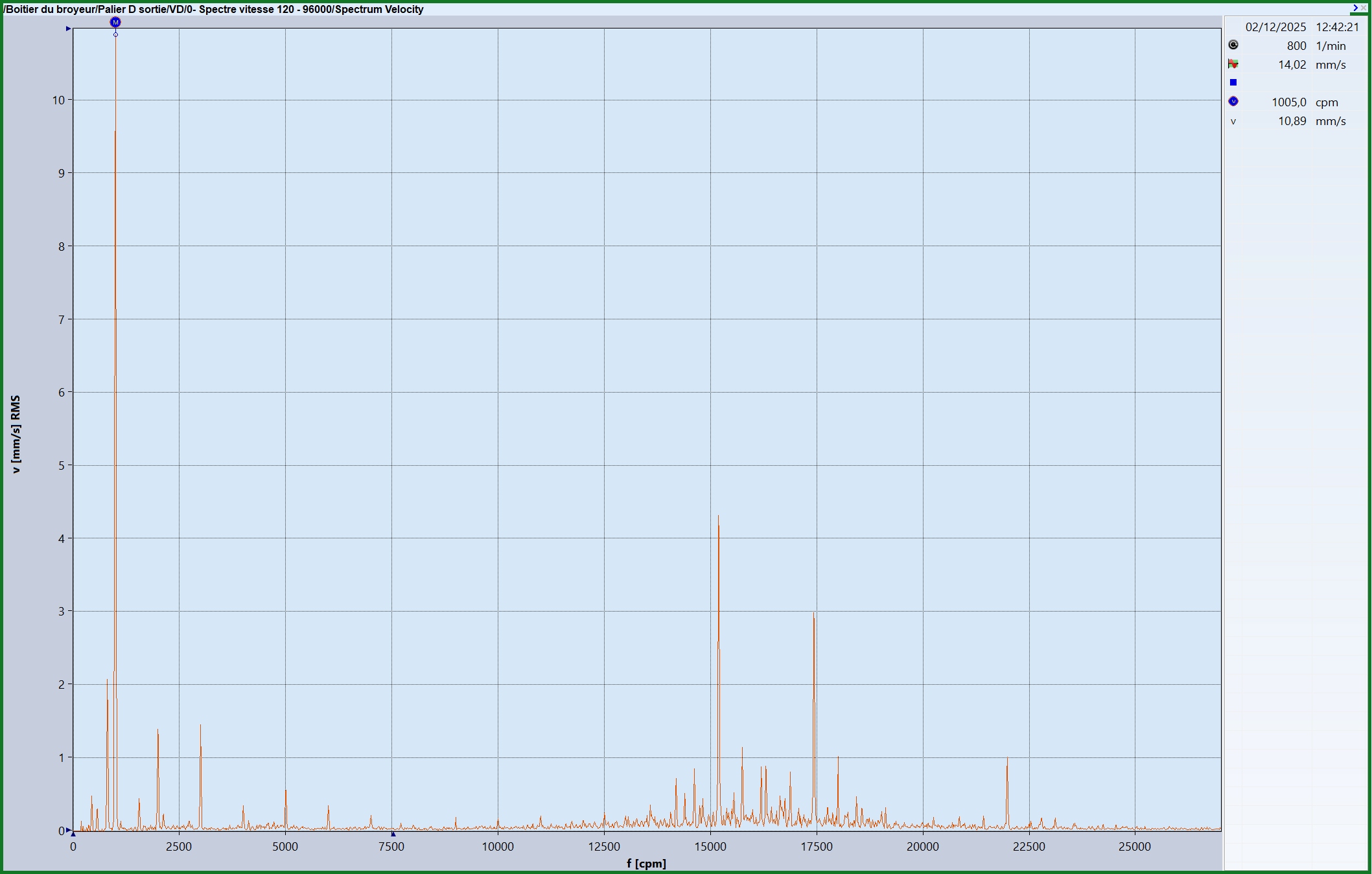
Task: Click the 1/min unit label
Action: pyautogui.click(x=1331, y=46)
